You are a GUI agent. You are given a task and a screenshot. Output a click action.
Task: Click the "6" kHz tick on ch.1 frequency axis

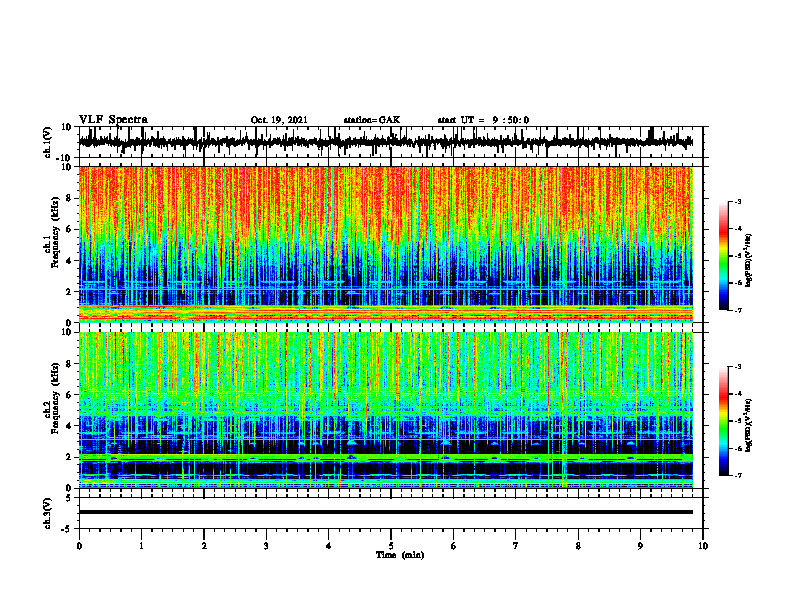69,229
